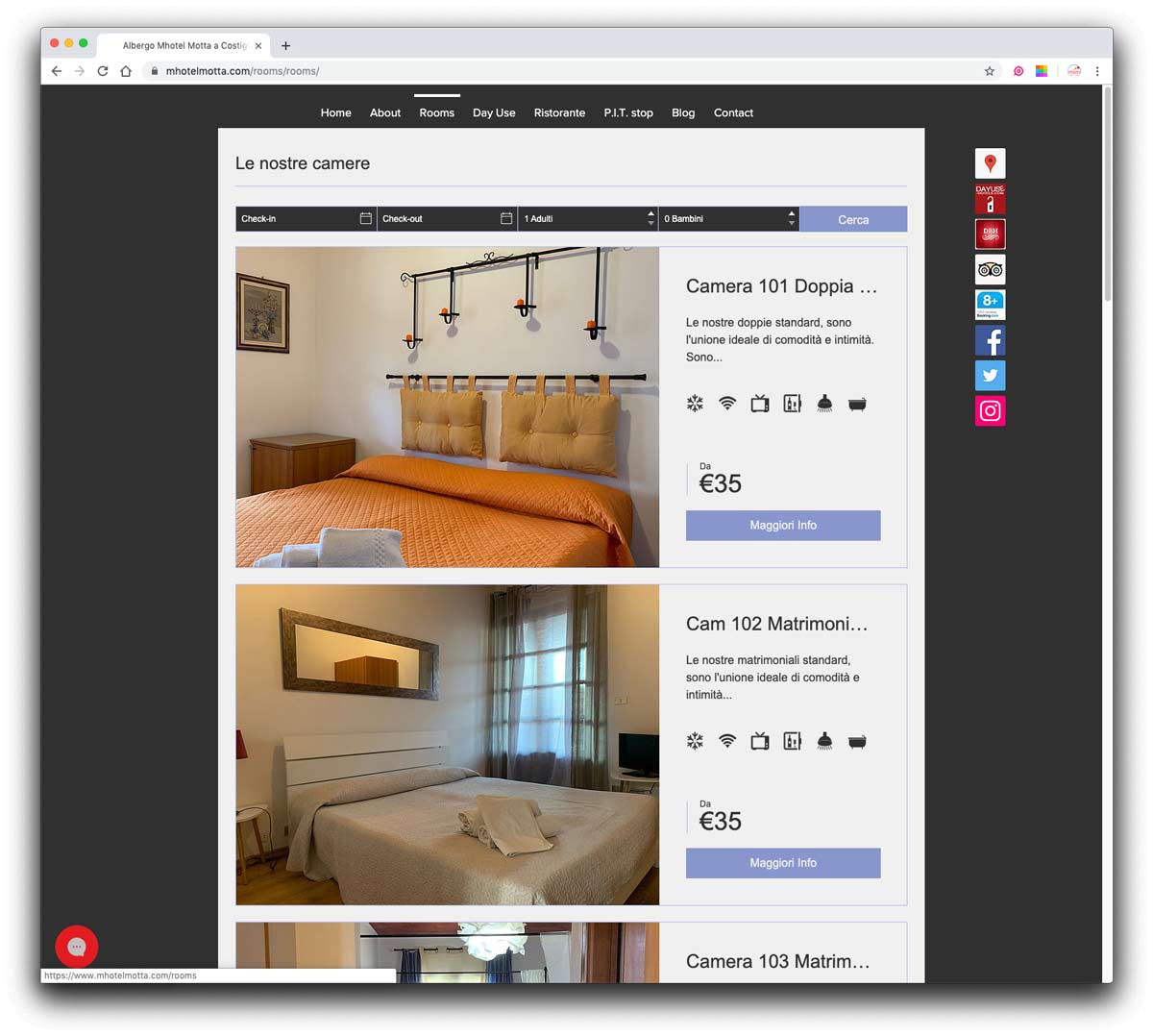Click the browser address bar URL
Screen dimensions: 1153x1036
(242, 71)
